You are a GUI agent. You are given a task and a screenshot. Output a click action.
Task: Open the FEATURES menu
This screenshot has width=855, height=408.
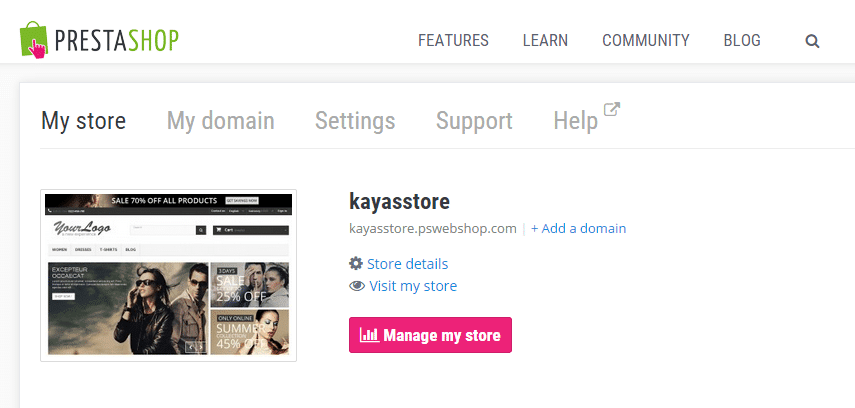(453, 40)
